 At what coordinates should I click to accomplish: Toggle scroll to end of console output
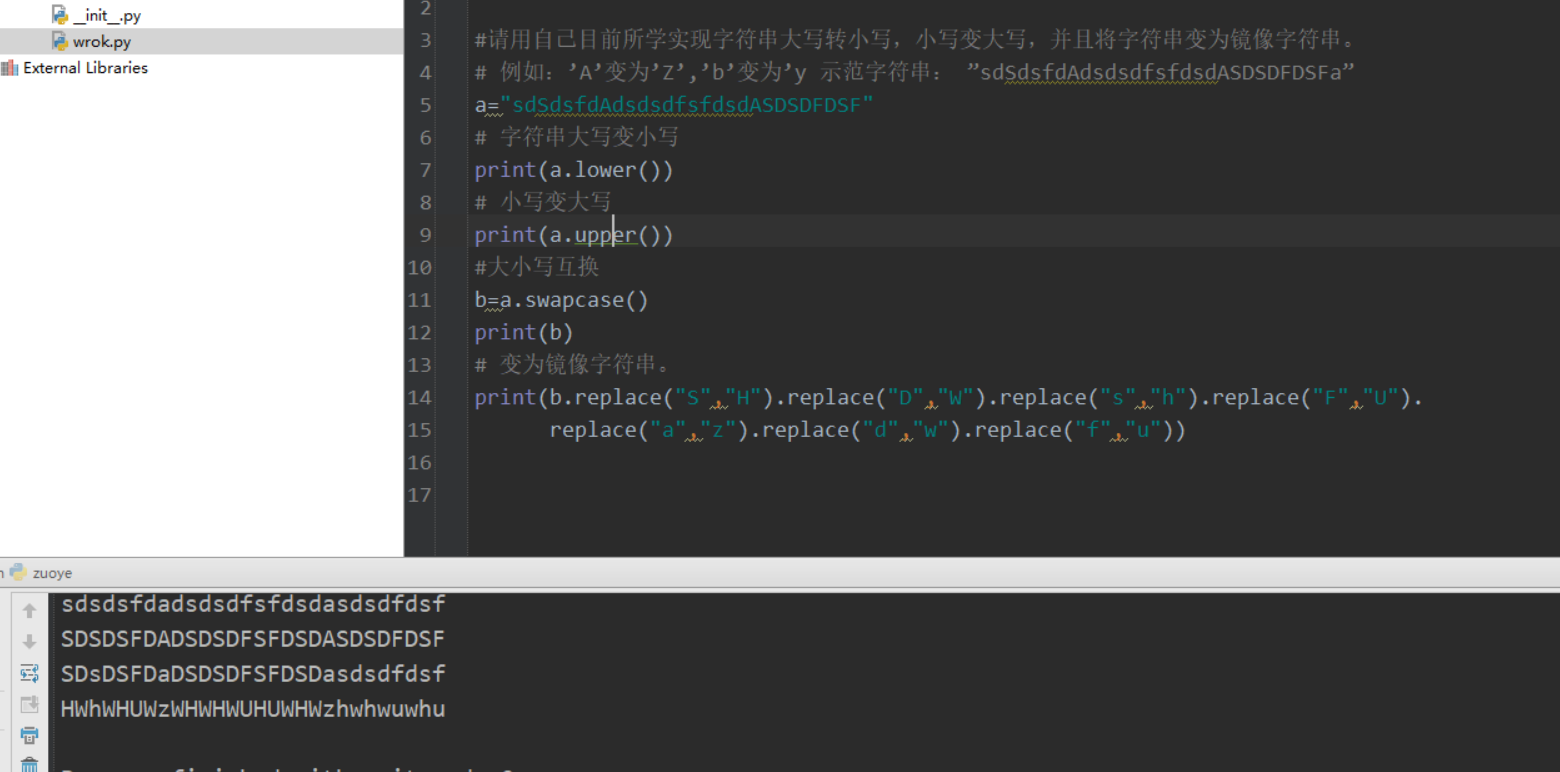(29, 704)
